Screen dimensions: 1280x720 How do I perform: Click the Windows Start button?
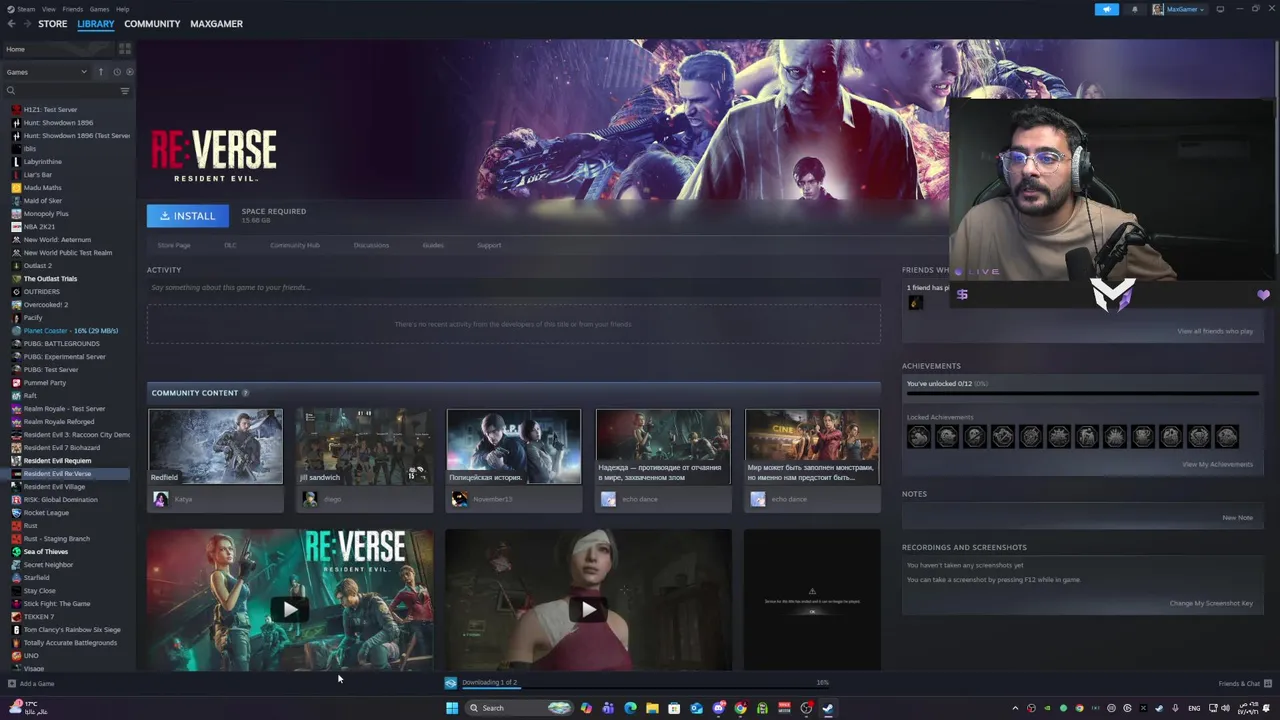(x=452, y=708)
